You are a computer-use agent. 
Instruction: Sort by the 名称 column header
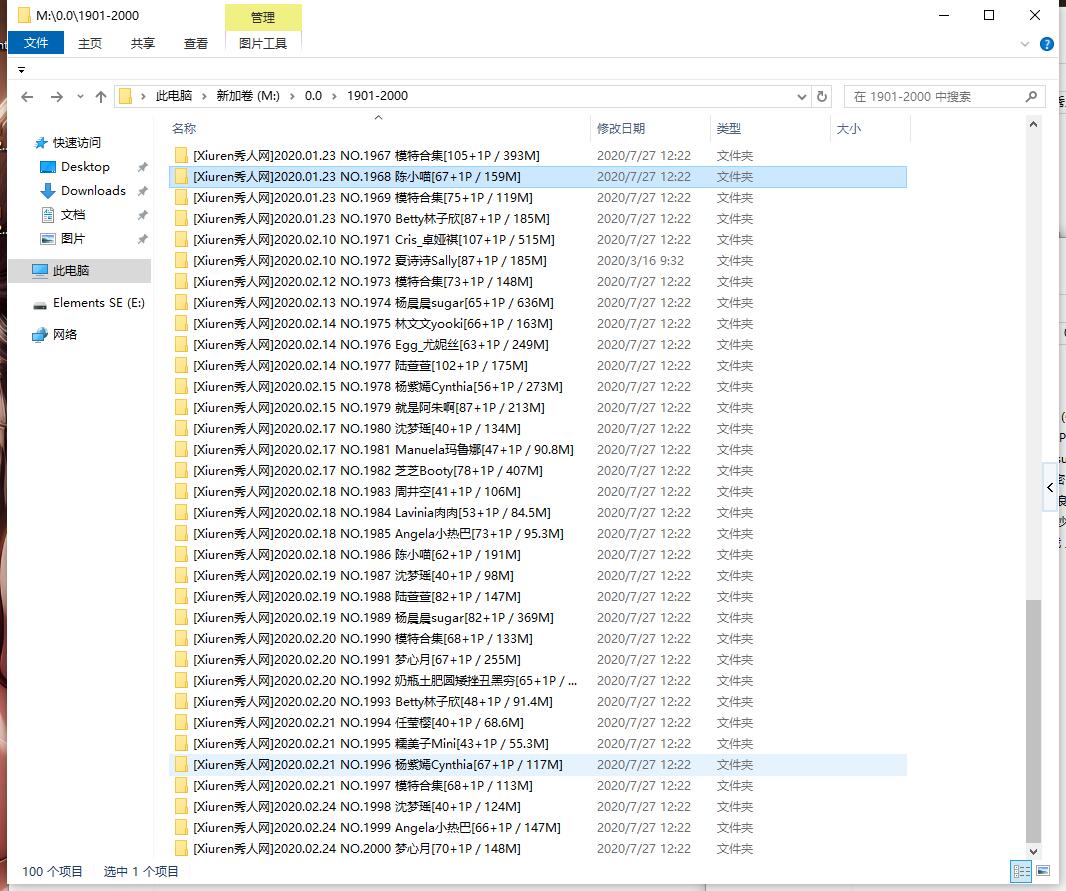click(x=379, y=128)
